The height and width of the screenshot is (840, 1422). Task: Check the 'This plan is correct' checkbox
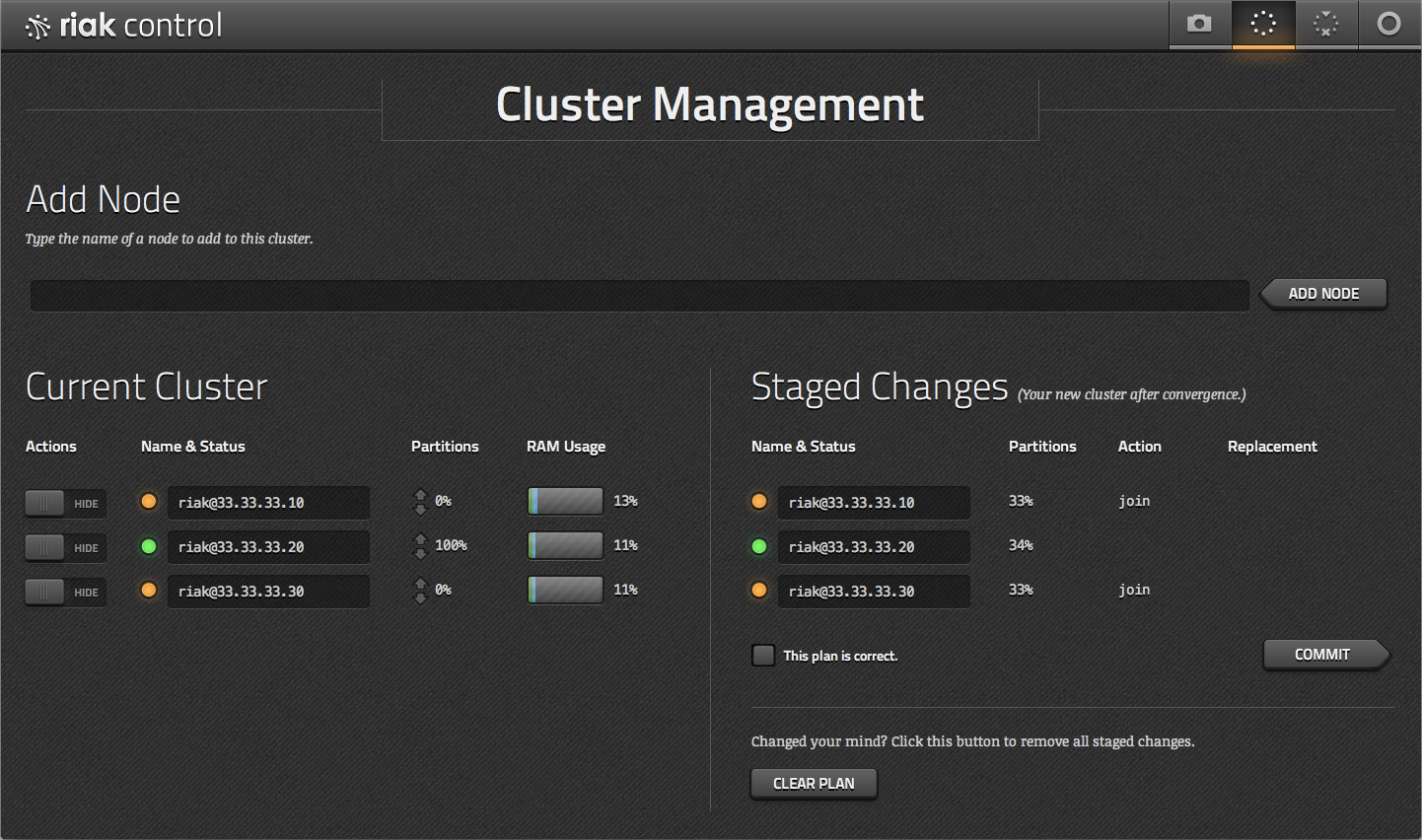tap(763, 655)
